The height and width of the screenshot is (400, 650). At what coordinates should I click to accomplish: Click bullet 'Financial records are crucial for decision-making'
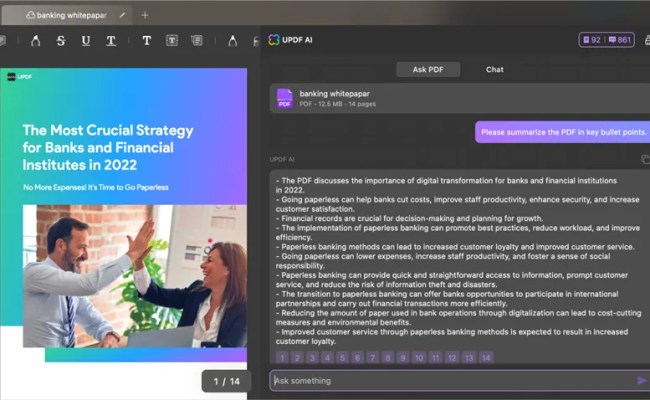(x=409, y=218)
